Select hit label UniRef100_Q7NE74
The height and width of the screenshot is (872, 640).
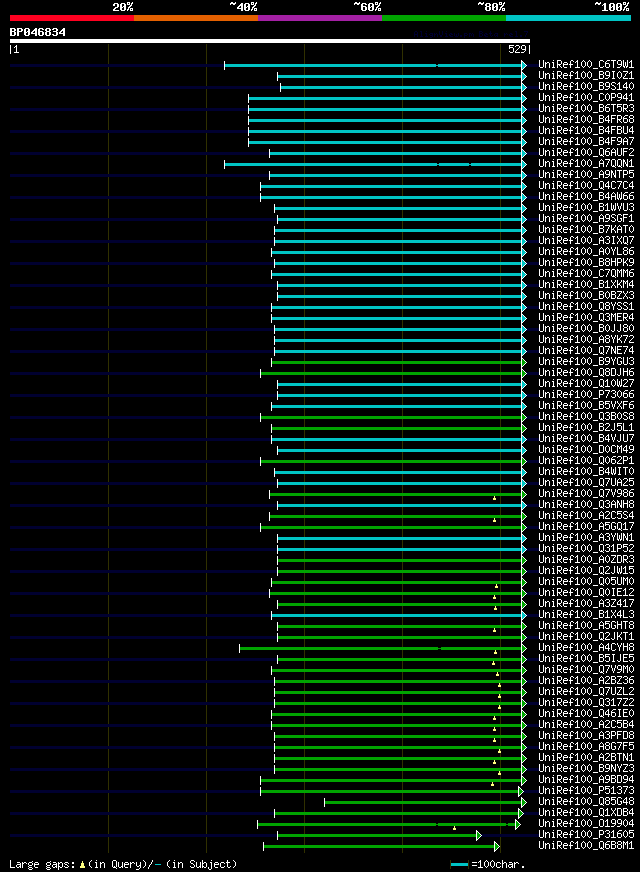[x=586, y=351]
